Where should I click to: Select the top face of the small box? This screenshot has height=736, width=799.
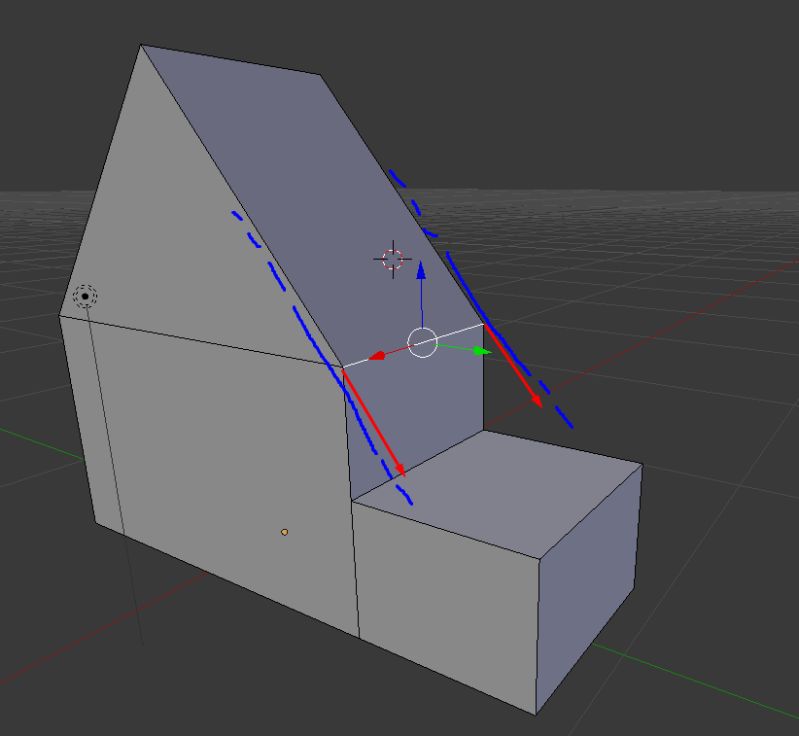pos(497,493)
